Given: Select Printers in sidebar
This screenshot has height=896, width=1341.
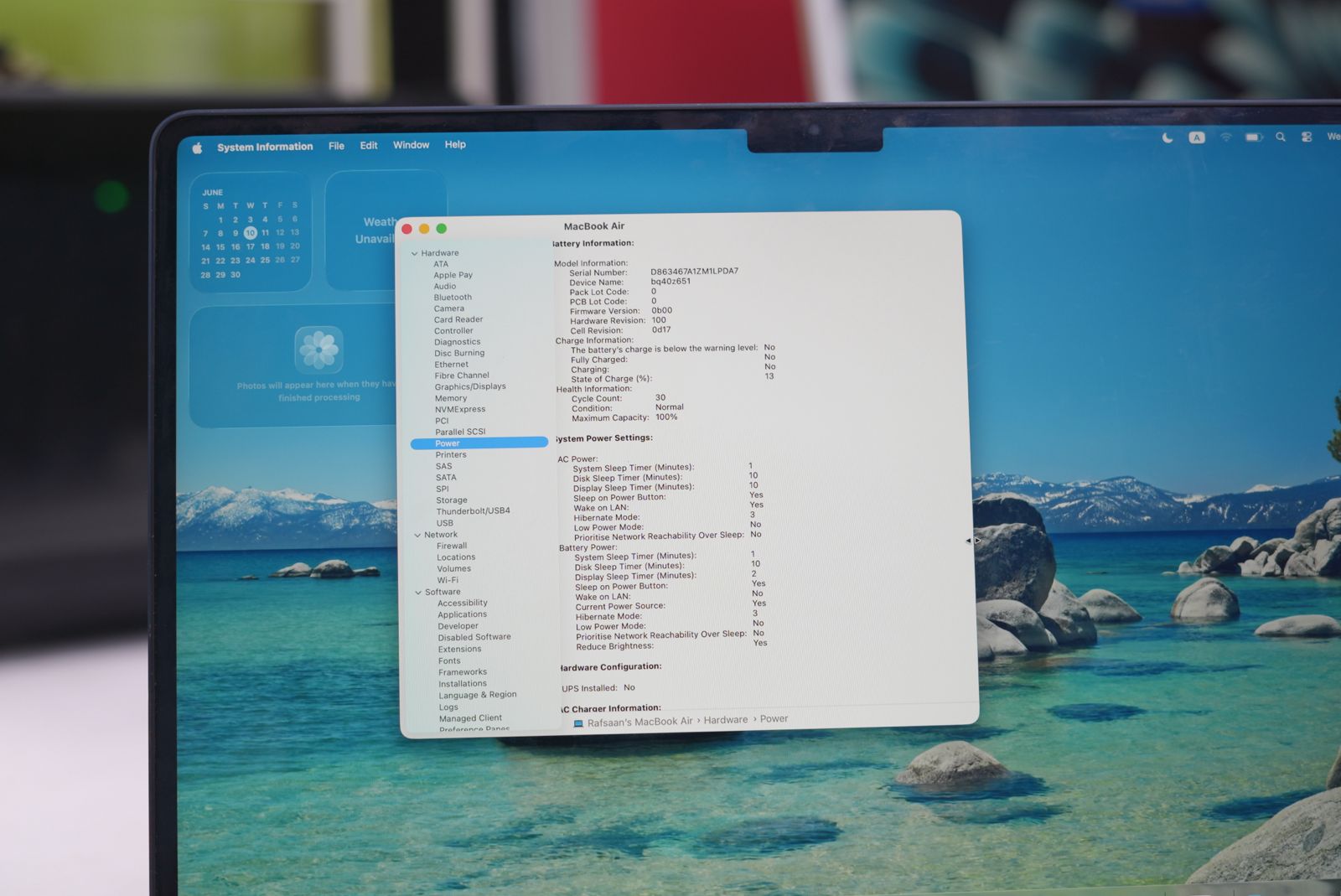Looking at the screenshot, I should click(x=451, y=454).
